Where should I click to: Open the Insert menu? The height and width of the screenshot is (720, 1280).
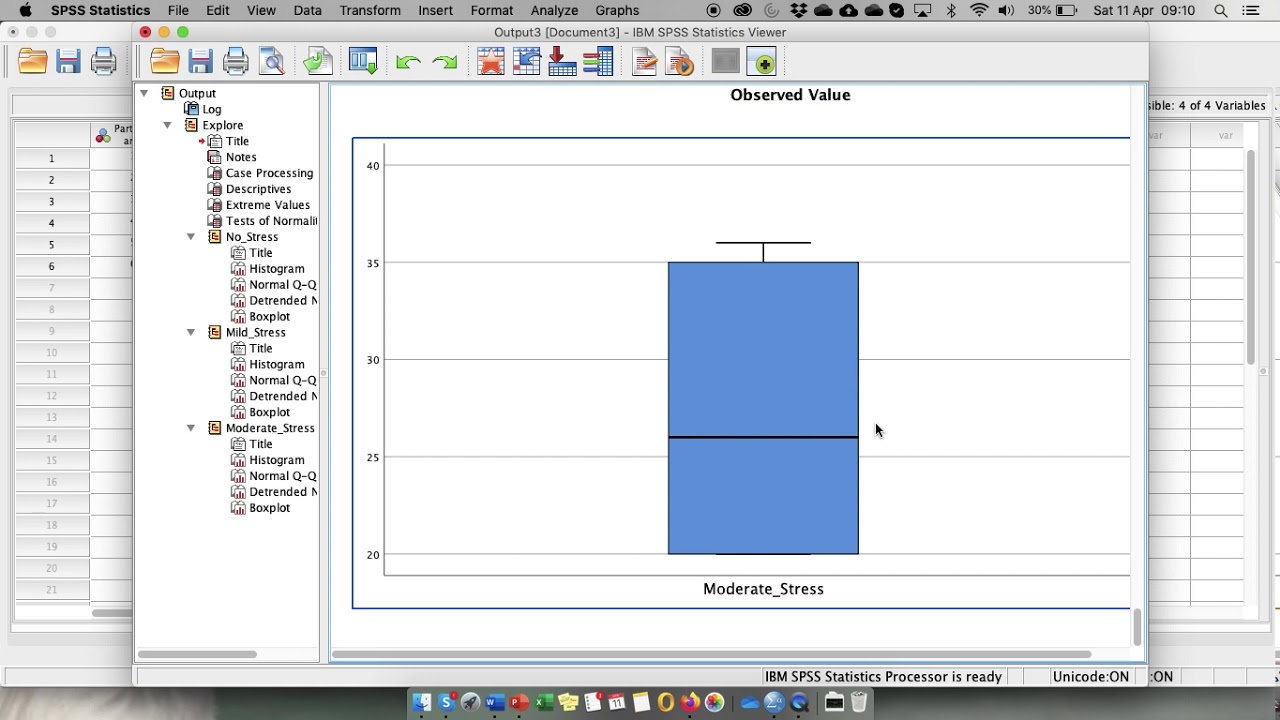pos(436,10)
